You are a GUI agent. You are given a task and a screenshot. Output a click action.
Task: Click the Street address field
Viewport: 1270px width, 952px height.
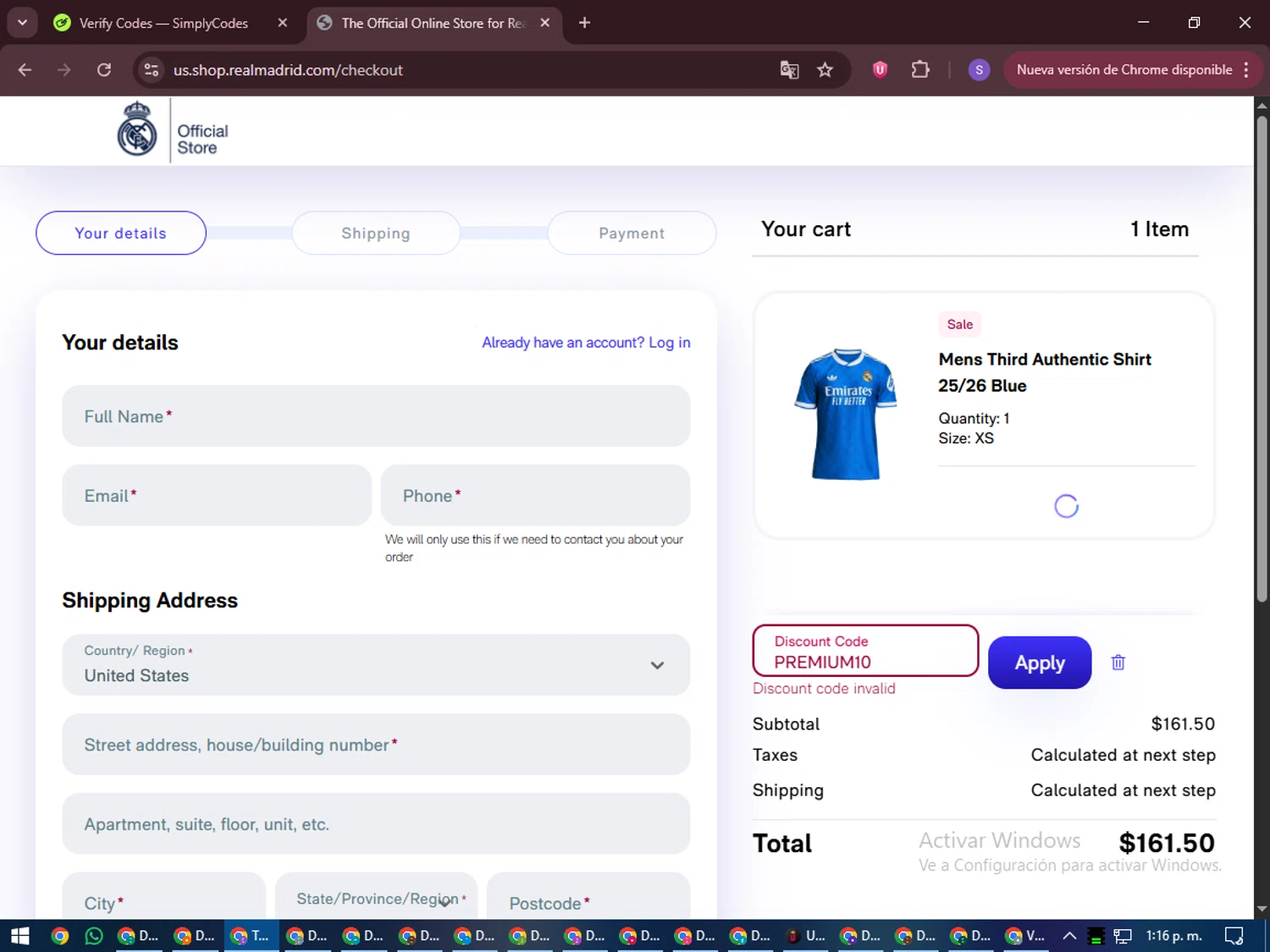click(376, 745)
